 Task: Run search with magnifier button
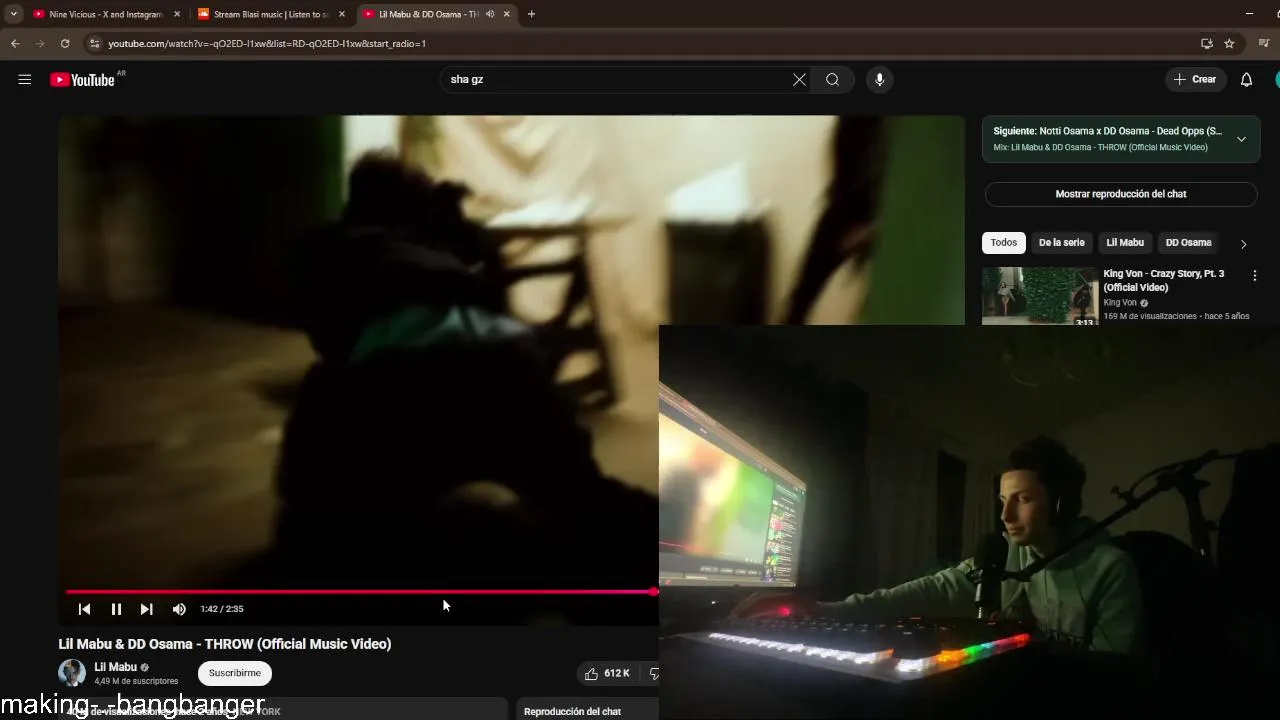pyautogui.click(x=832, y=80)
